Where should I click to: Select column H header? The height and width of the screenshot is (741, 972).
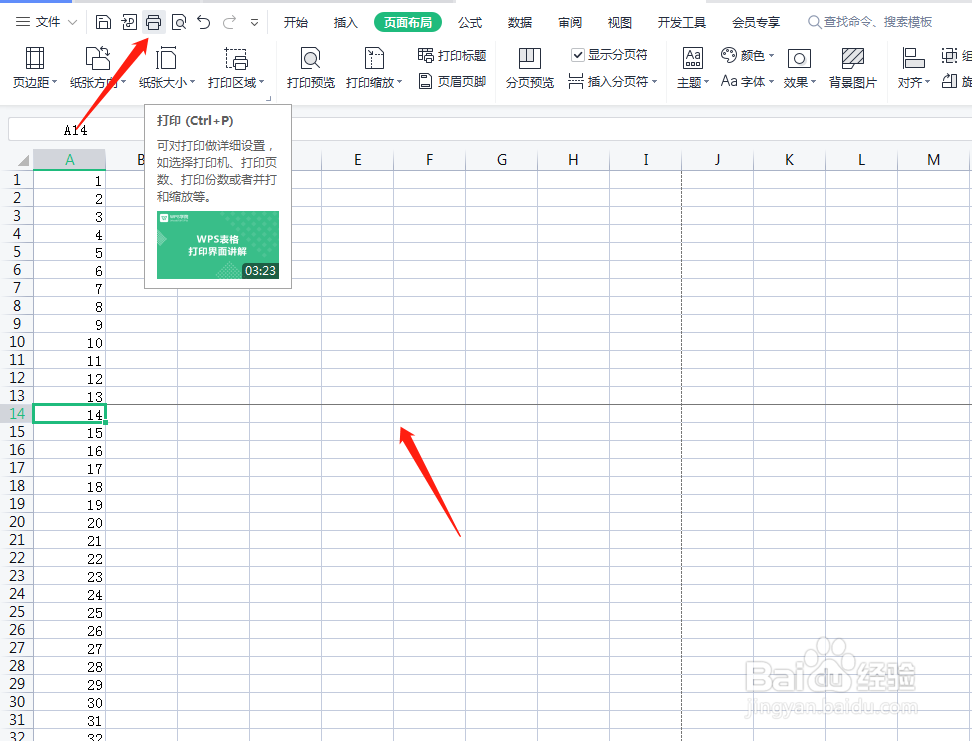tap(573, 160)
